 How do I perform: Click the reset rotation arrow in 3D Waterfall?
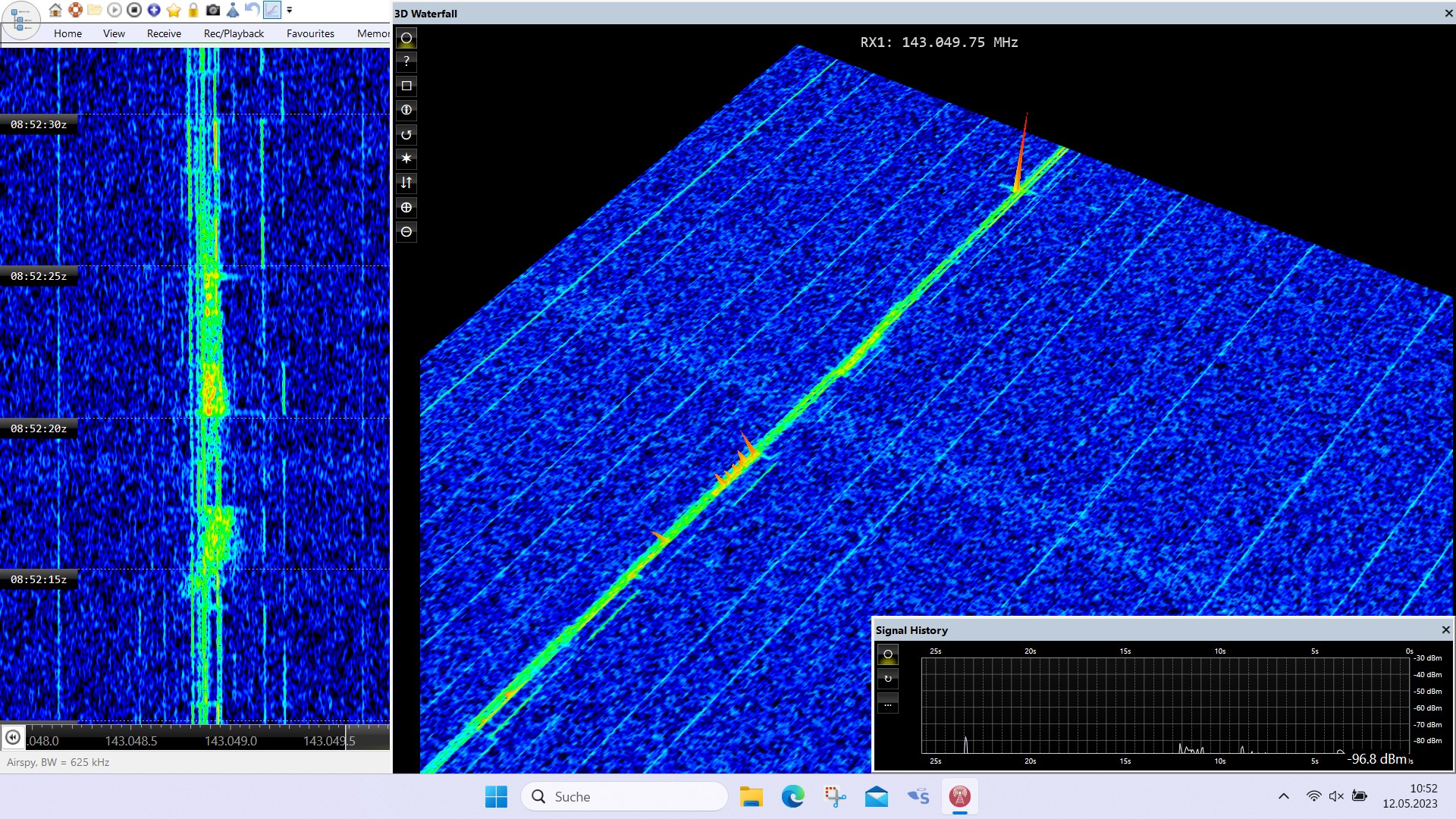point(406,134)
